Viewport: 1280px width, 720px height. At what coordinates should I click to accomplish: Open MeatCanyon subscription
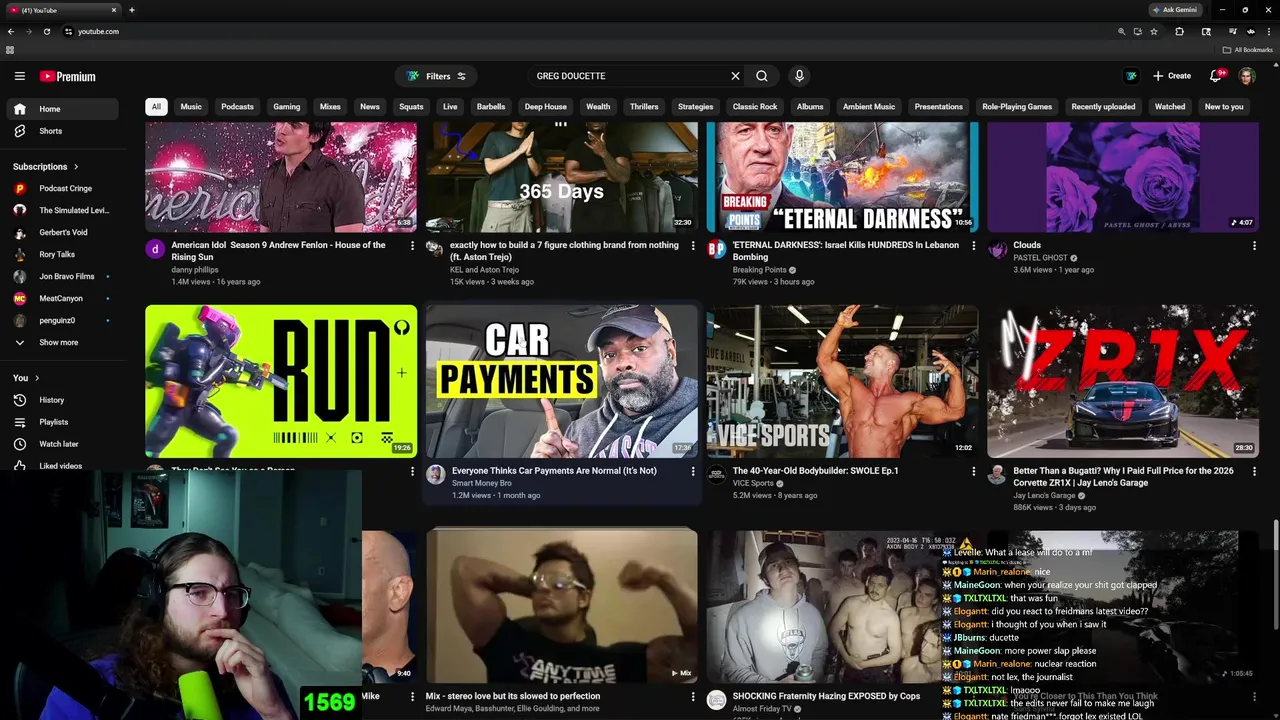click(62, 298)
